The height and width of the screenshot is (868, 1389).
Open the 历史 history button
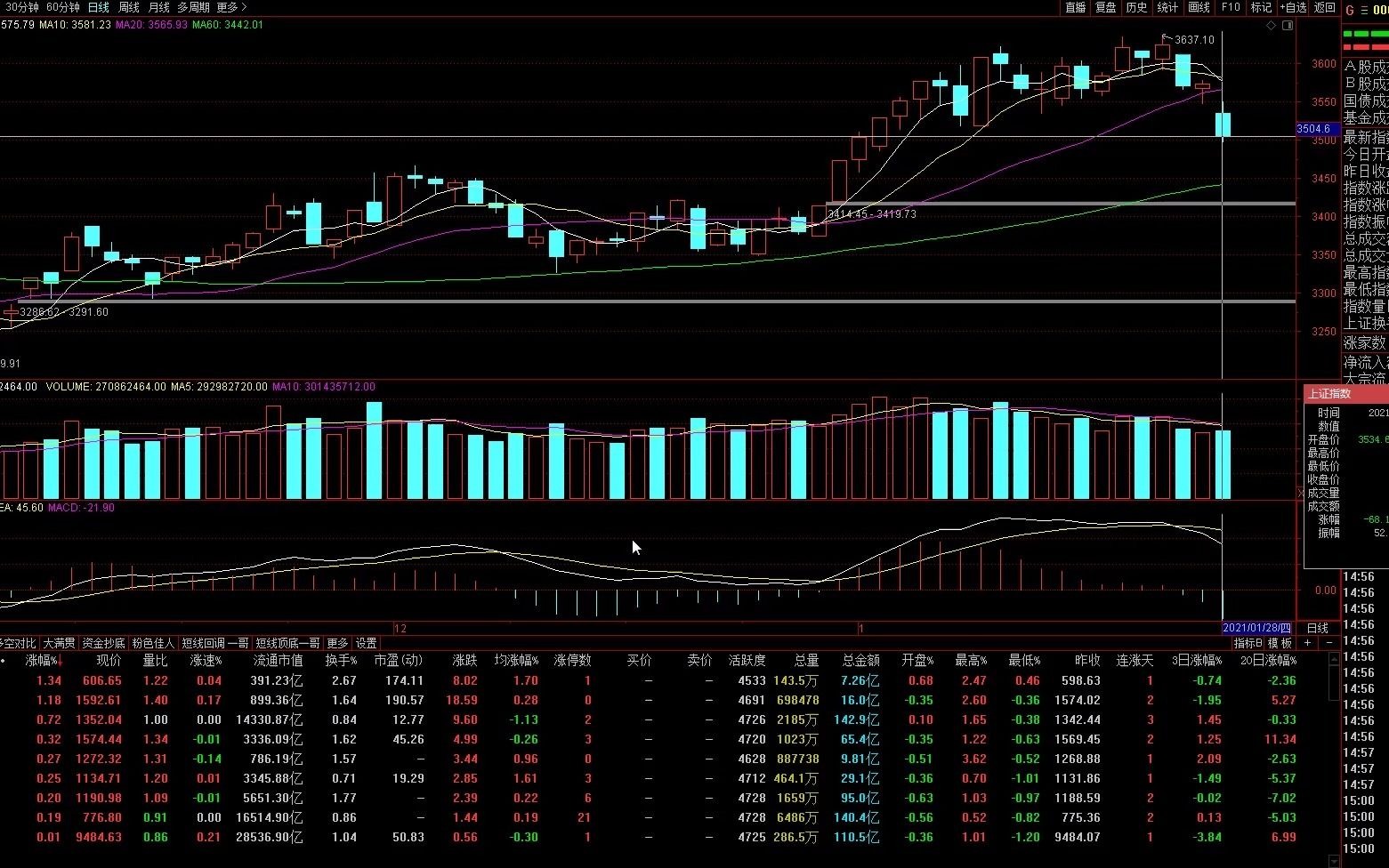(1136, 7)
